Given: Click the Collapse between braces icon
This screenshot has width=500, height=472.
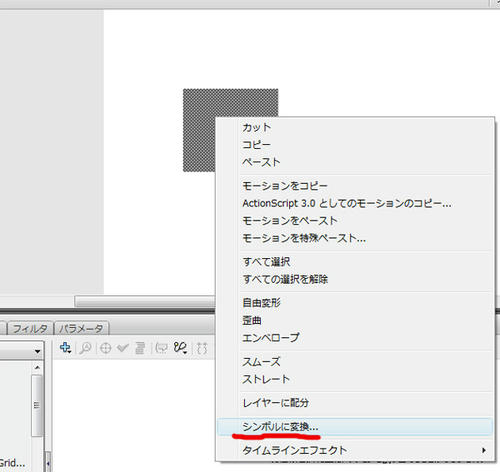Looking at the screenshot, I should [202, 348].
